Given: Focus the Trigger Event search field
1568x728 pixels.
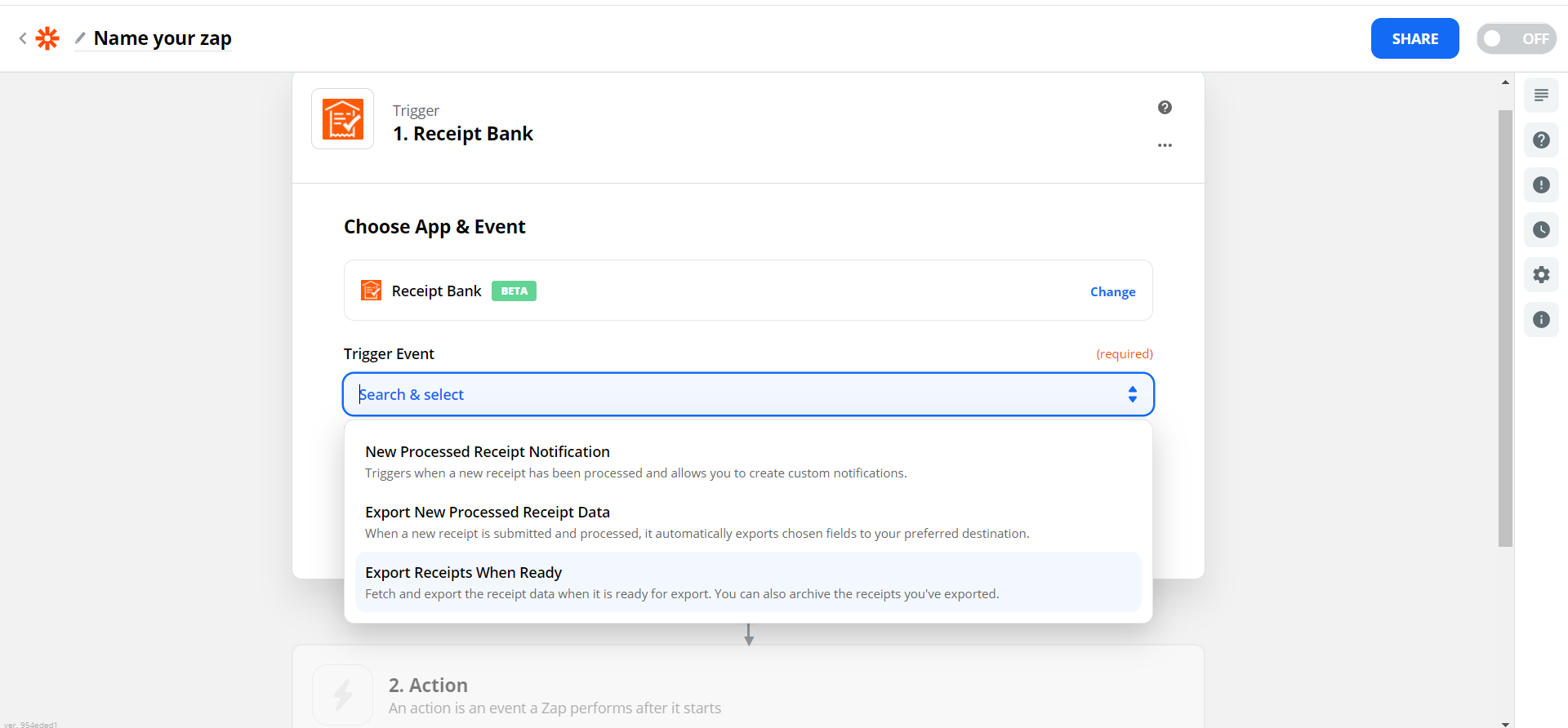Looking at the screenshot, I should point(748,394).
